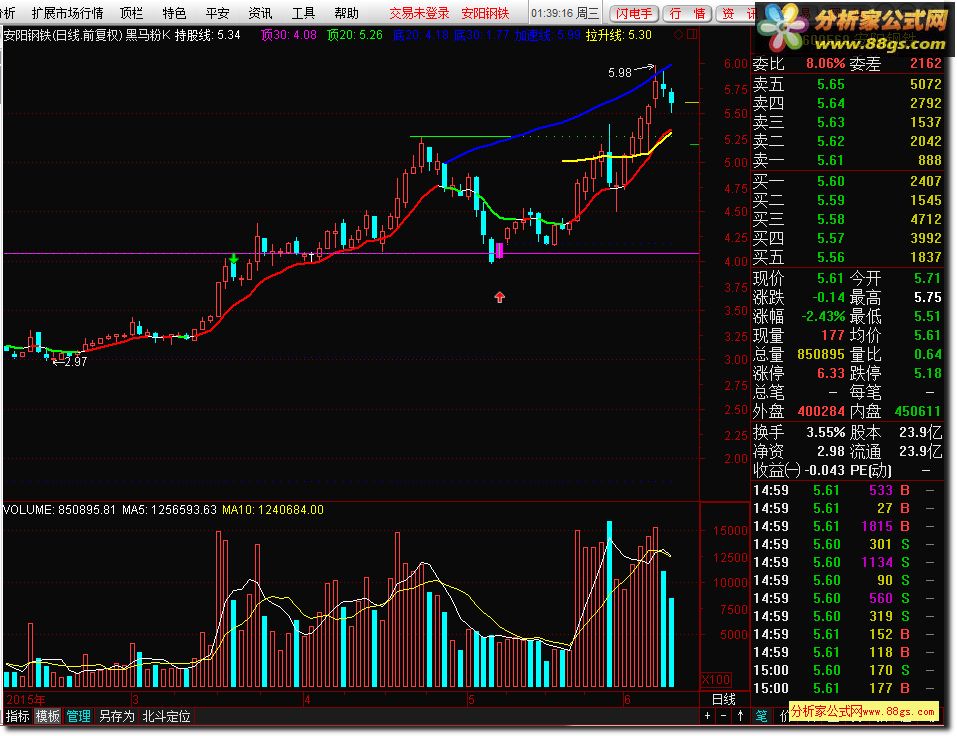This screenshot has height=736, width=957.
Task: Open the 特色 menu
Action: 174,13
